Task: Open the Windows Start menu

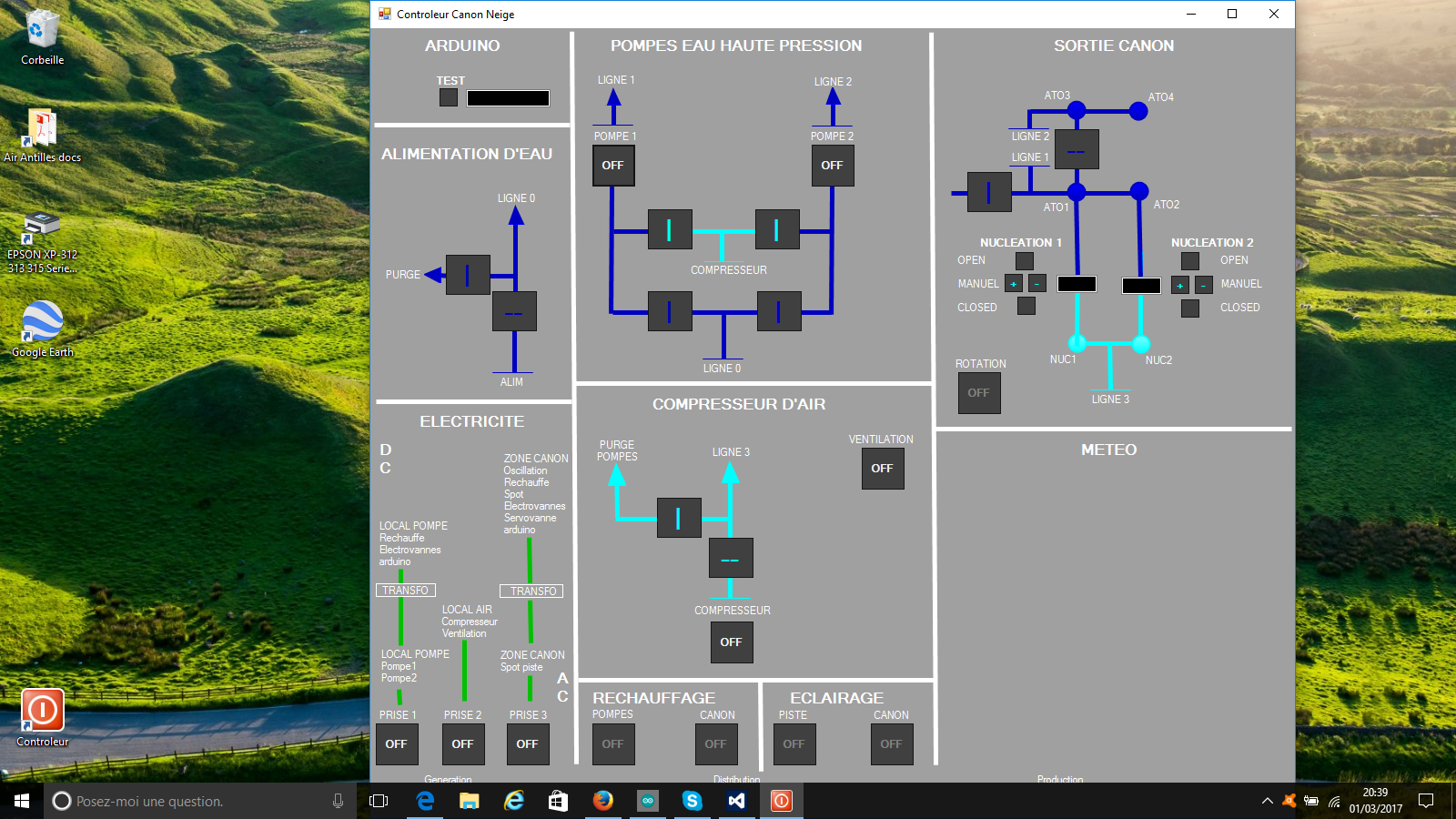Action: (x=22, y=801)
